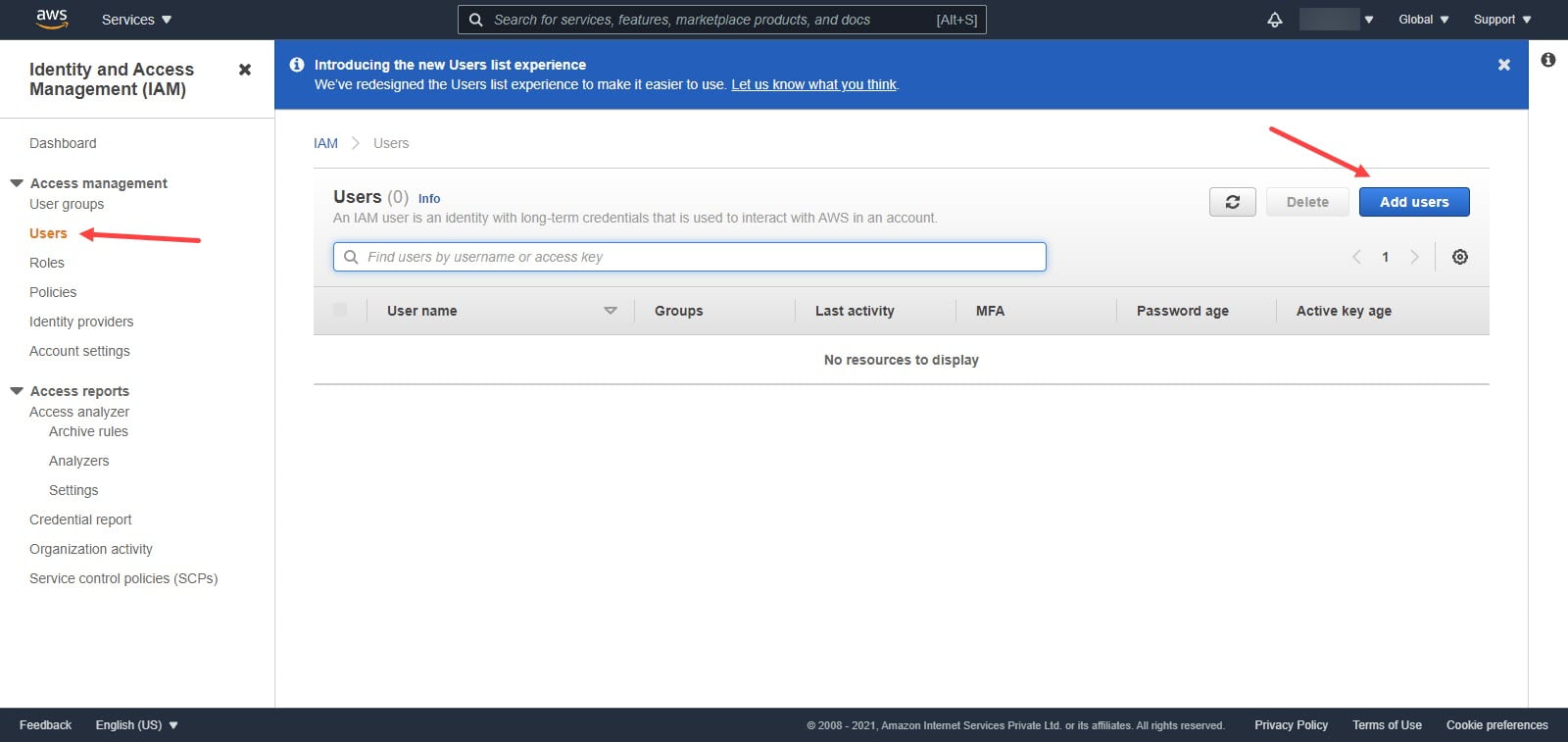The image size is (1568, 742).
Task: Sort by User name column arrow
Action: 611,311
